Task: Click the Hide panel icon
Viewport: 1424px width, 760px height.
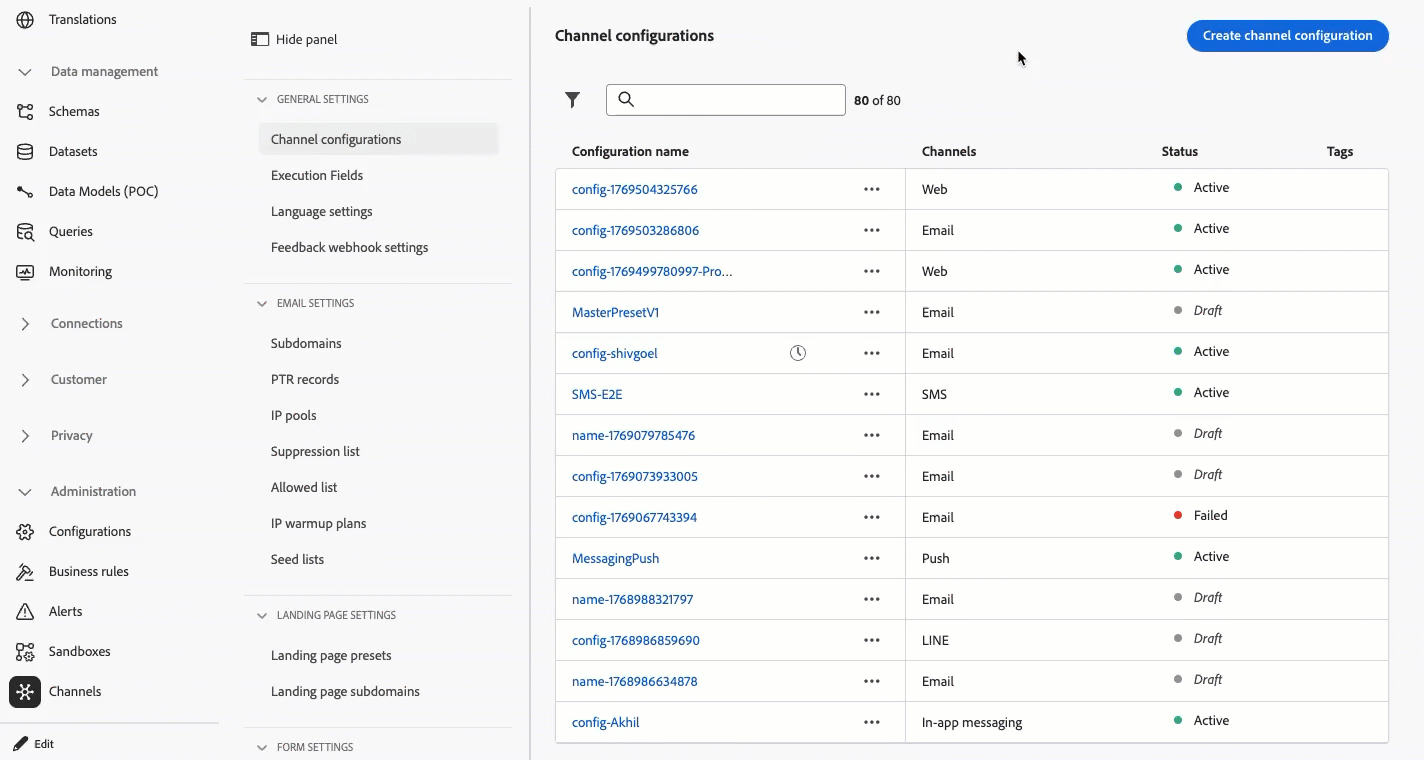Action: coord(260,40)
